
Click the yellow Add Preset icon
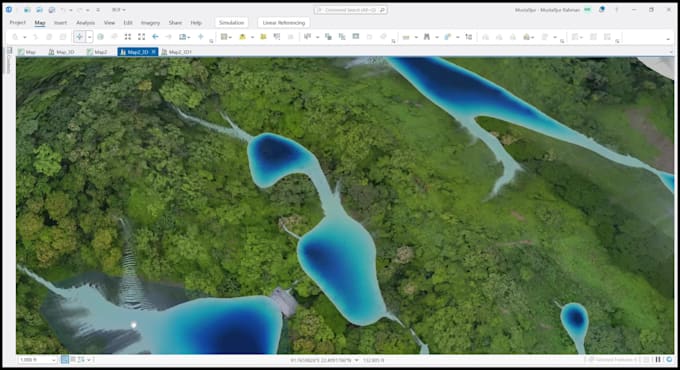(263, 37)
